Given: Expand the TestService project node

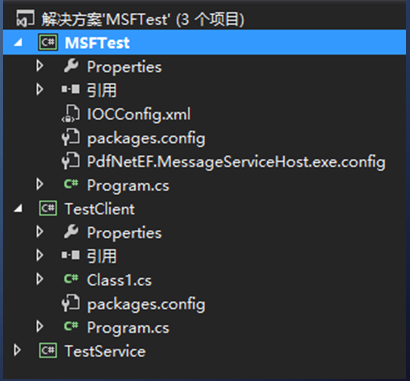Looking at the screenshot, I should coord(17,351).
